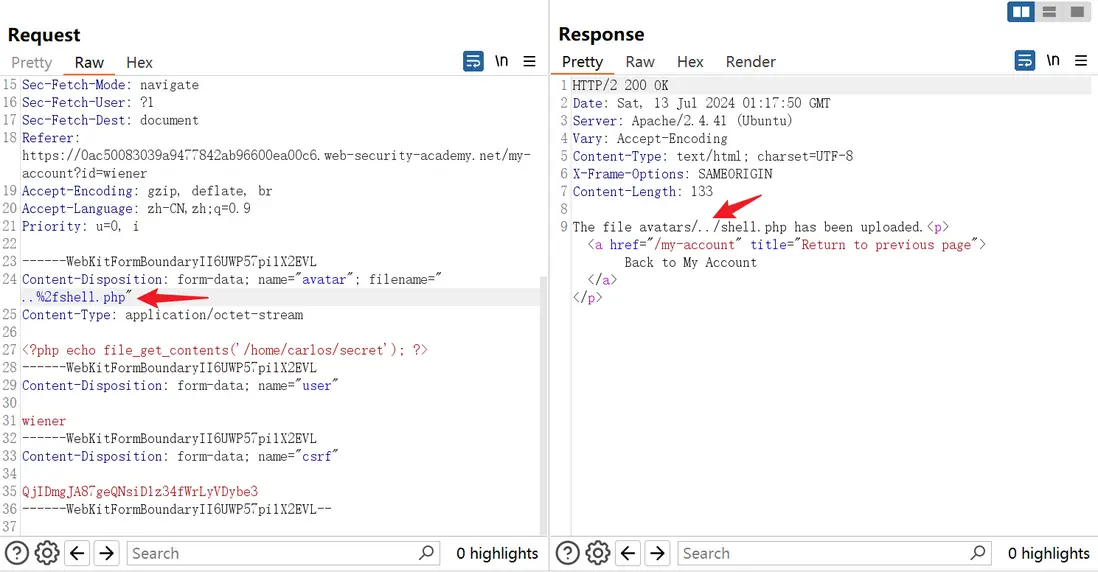Click magnifier icon in Response search box
1098x572 pixels.
point(978,553)
